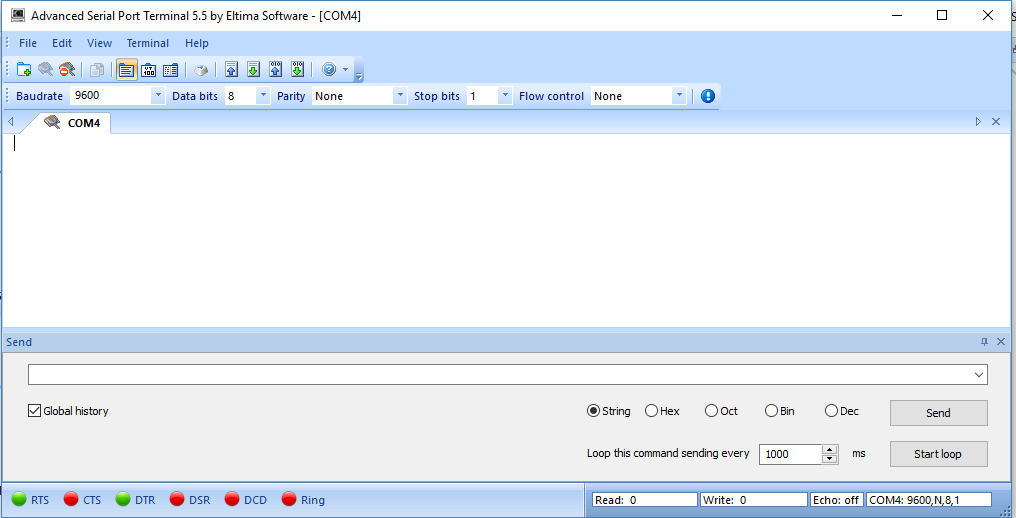1016x518 pixels.
Task: Click the New session icon with green plus
Action: point(24,70)
